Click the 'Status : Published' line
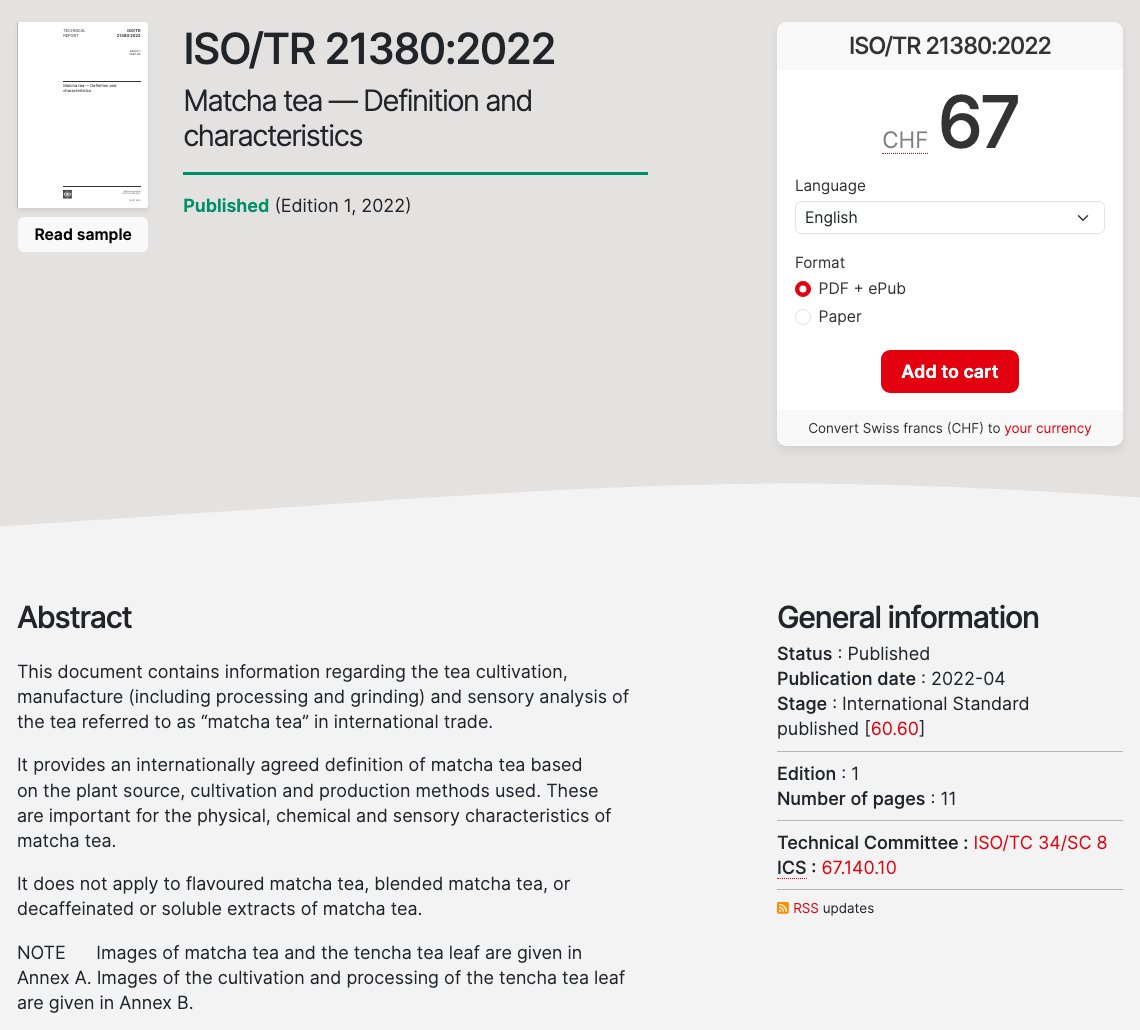 (853, 653)
